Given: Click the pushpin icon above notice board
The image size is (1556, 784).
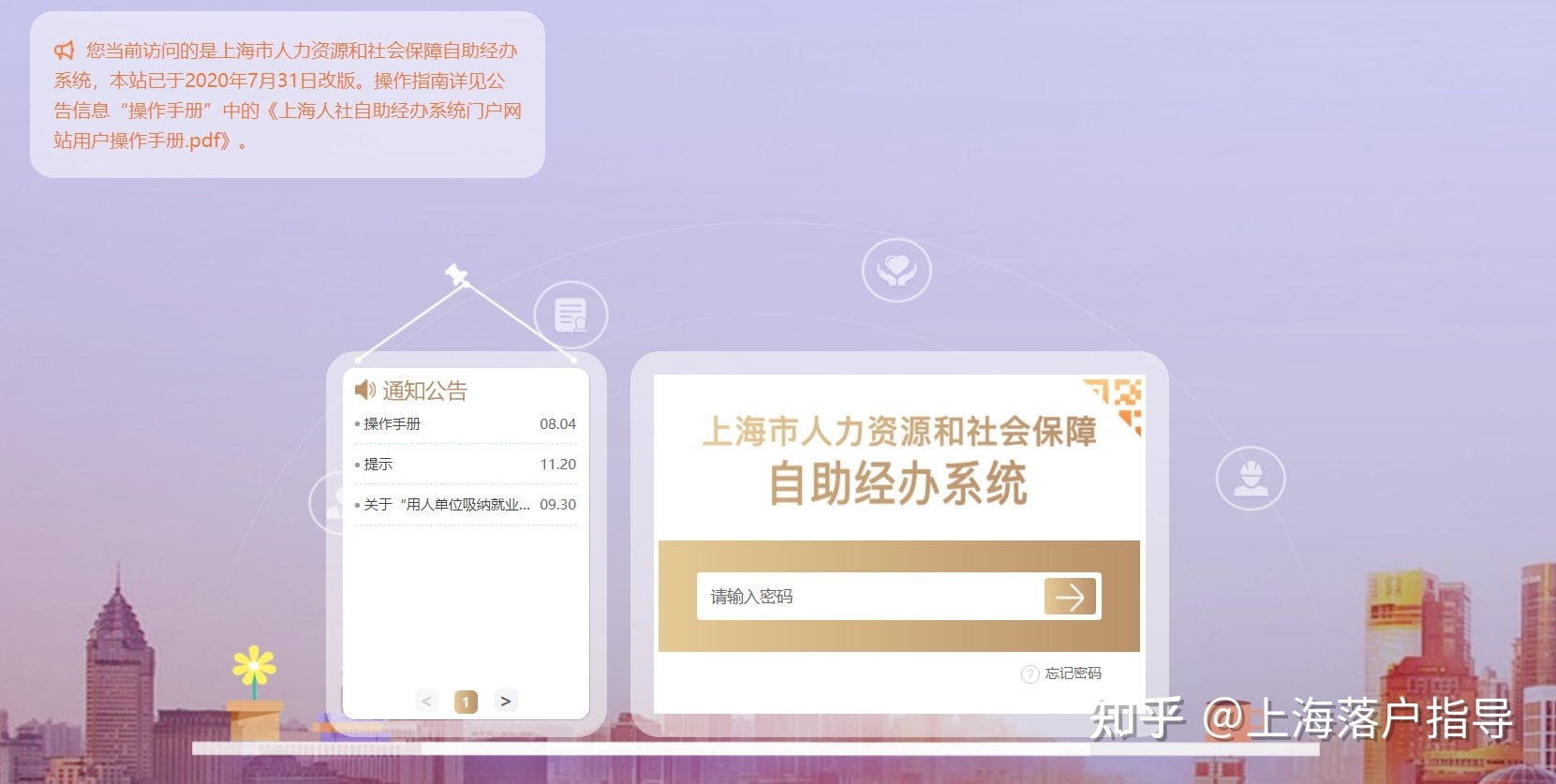Looking at the screenshot, I should point(456,274).
